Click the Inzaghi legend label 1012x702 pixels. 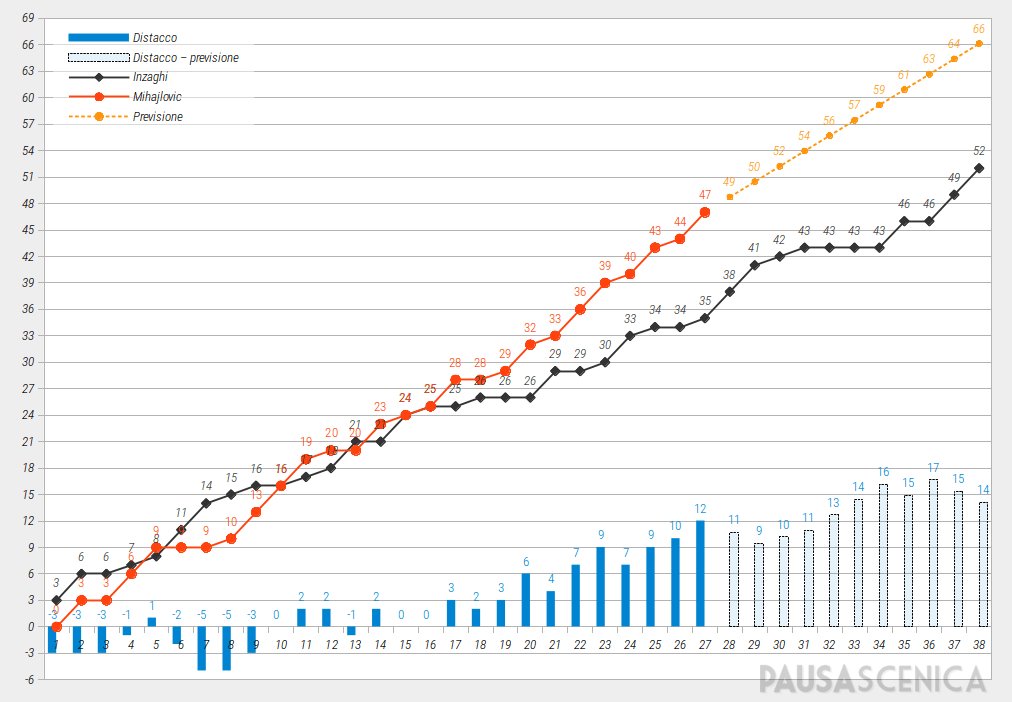(150, 77)
